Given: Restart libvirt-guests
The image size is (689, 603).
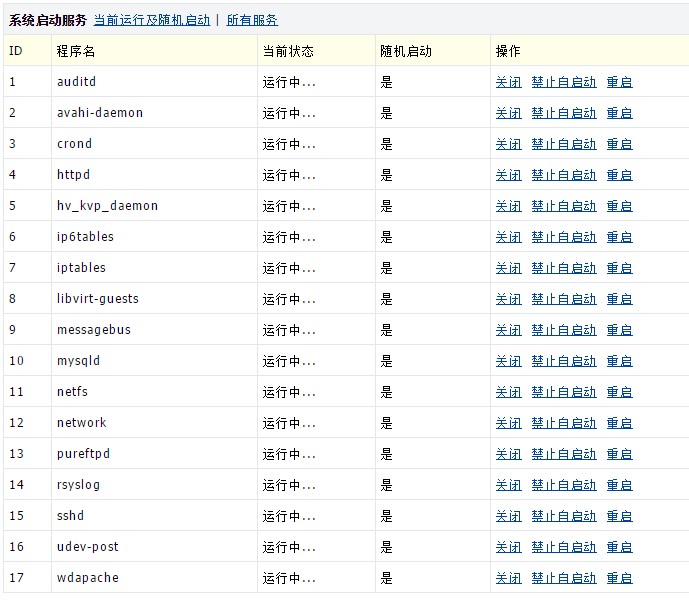Looking at the screenshot, I should [619, 299].
